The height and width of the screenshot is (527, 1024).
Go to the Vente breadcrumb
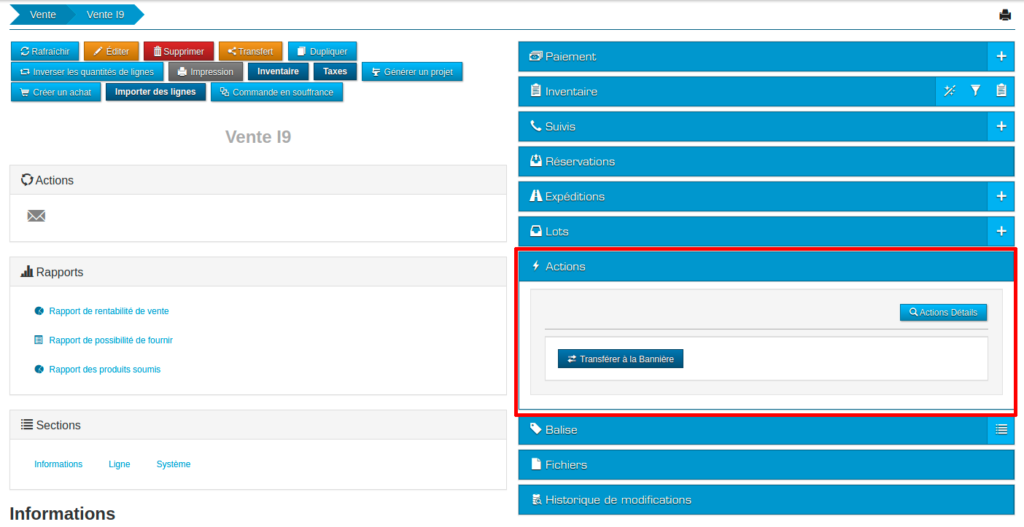pyautogui.click(x=42, y=14)
